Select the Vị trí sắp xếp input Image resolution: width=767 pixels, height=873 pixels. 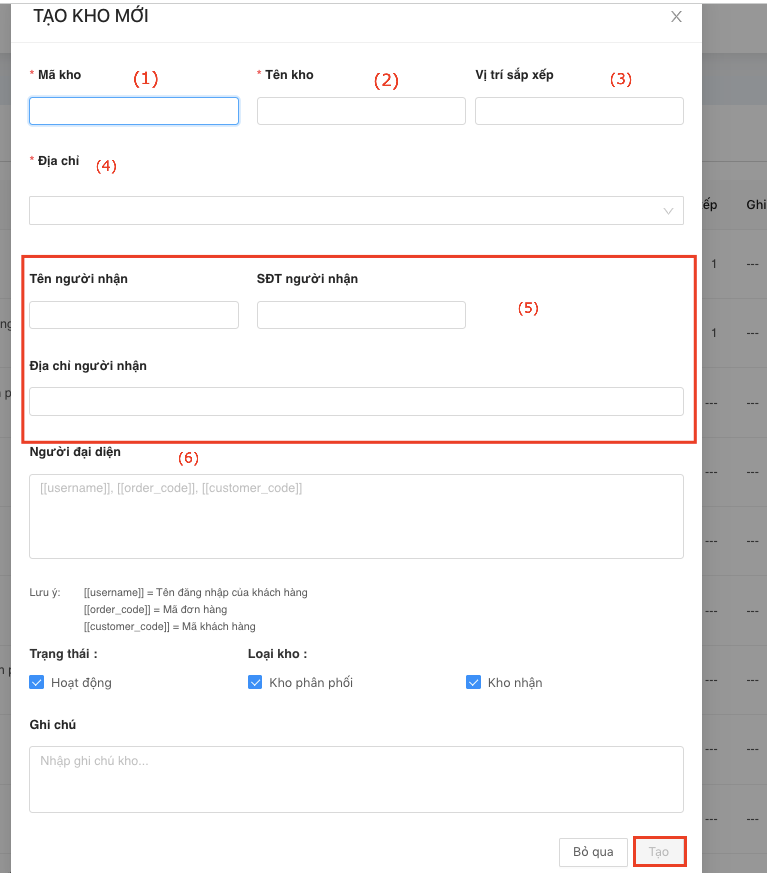tap(579, 111)
